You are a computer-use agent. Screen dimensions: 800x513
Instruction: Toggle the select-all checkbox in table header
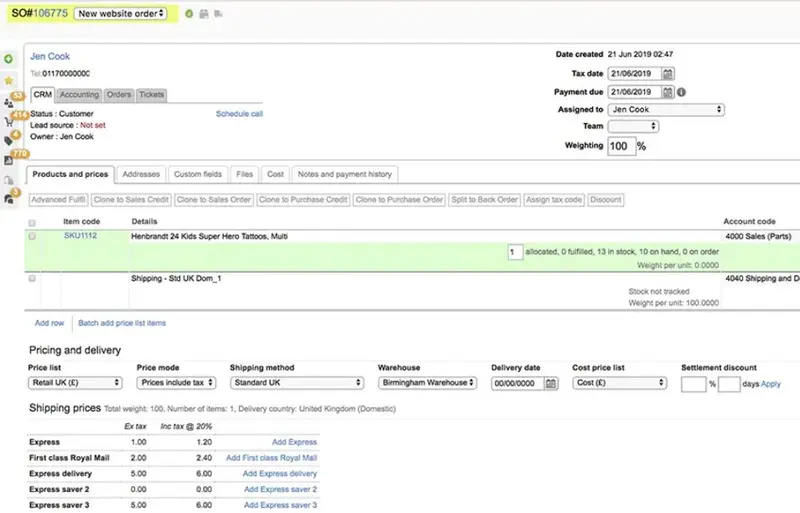33,222
